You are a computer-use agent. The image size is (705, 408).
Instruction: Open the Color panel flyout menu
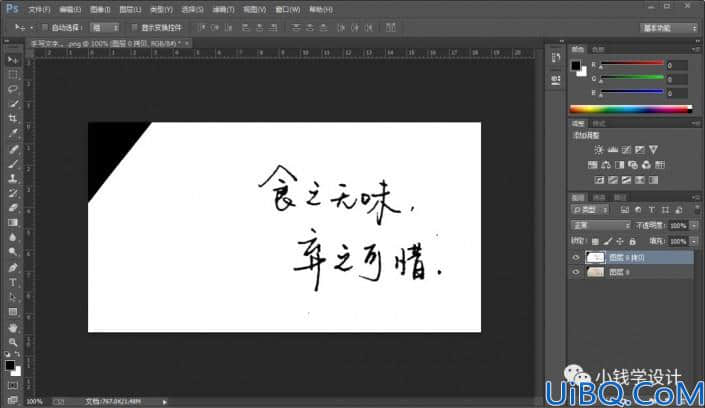pos(696,49)
